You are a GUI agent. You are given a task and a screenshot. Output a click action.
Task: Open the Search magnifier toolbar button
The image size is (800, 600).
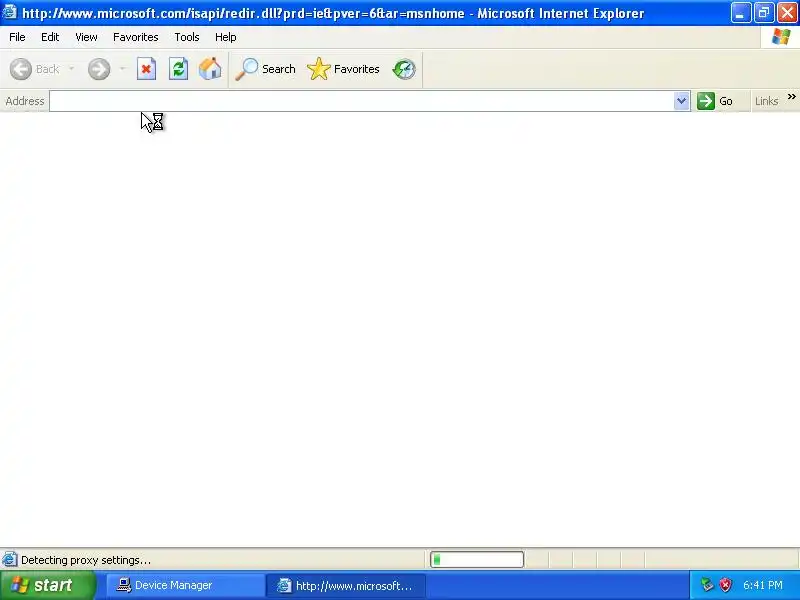pyautogui.click(x=265, y=69)
